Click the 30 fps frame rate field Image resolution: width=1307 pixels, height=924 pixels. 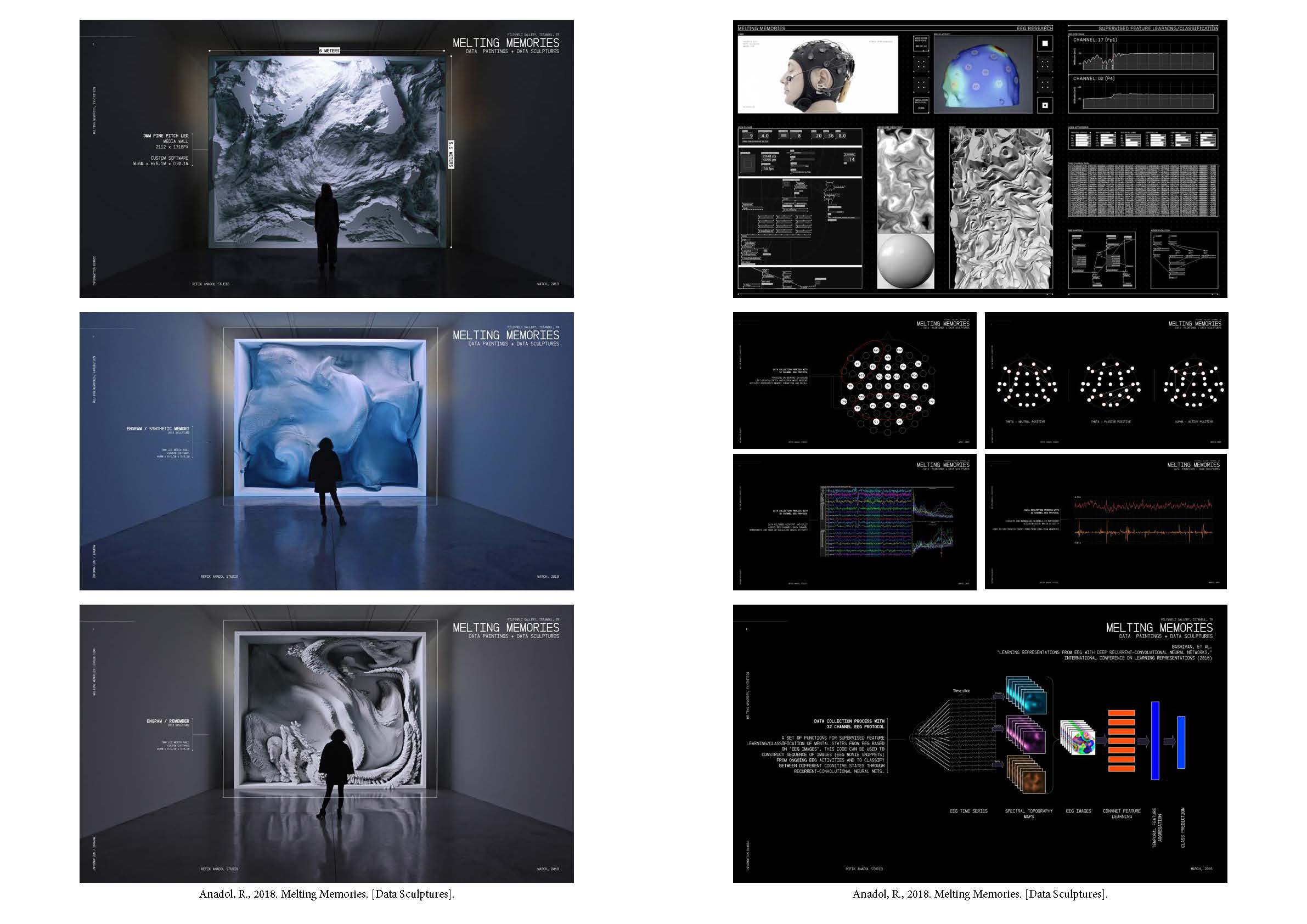pyautogui.click(x=769, y=168)
